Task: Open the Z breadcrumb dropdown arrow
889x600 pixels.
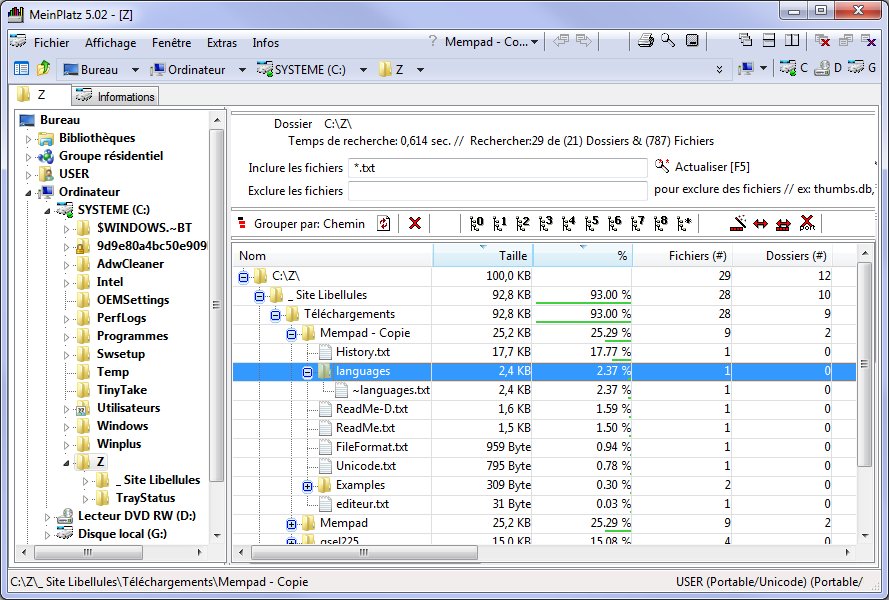Action: [420, 70]
